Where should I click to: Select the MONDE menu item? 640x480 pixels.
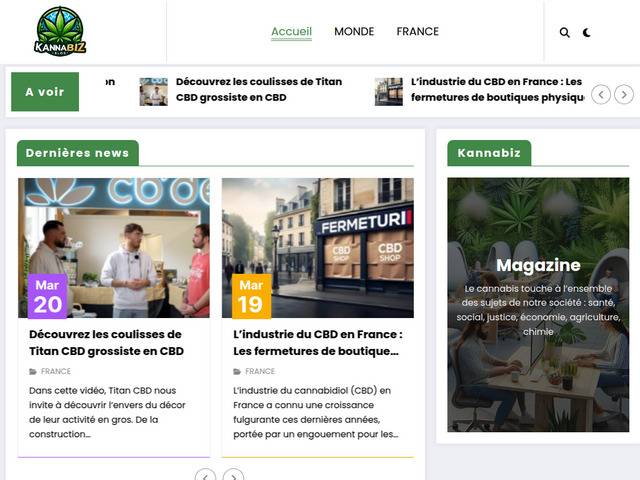tap(354, 32)
